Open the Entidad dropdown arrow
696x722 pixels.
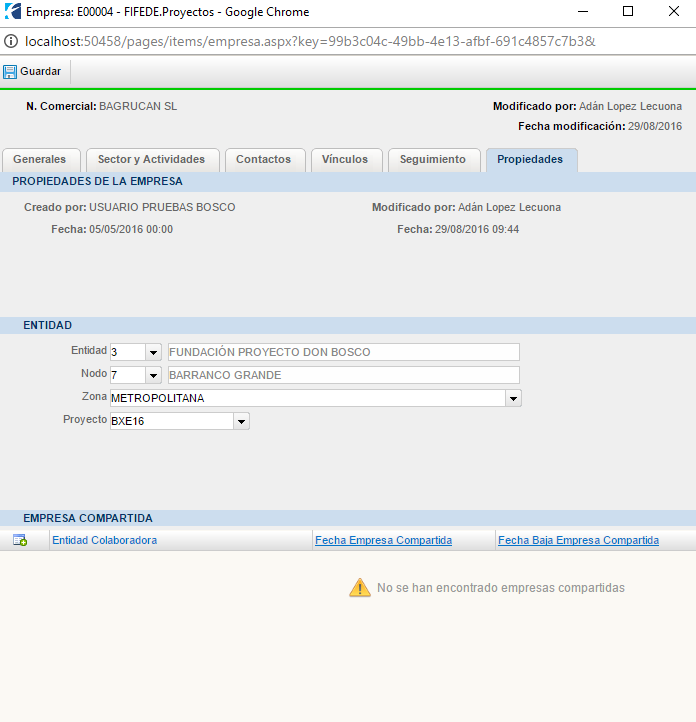[153, 352]
